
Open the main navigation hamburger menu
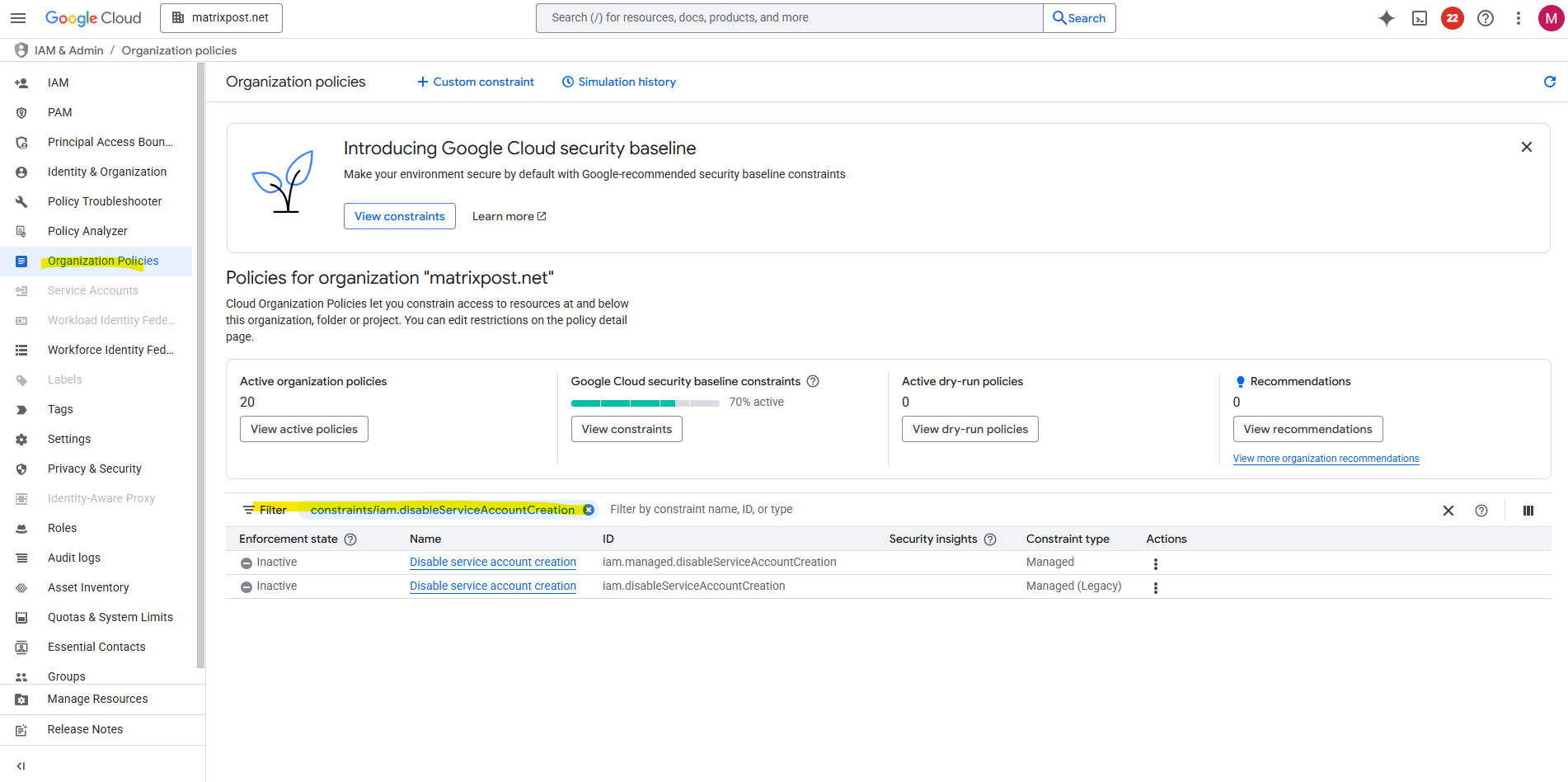(18, 18)
